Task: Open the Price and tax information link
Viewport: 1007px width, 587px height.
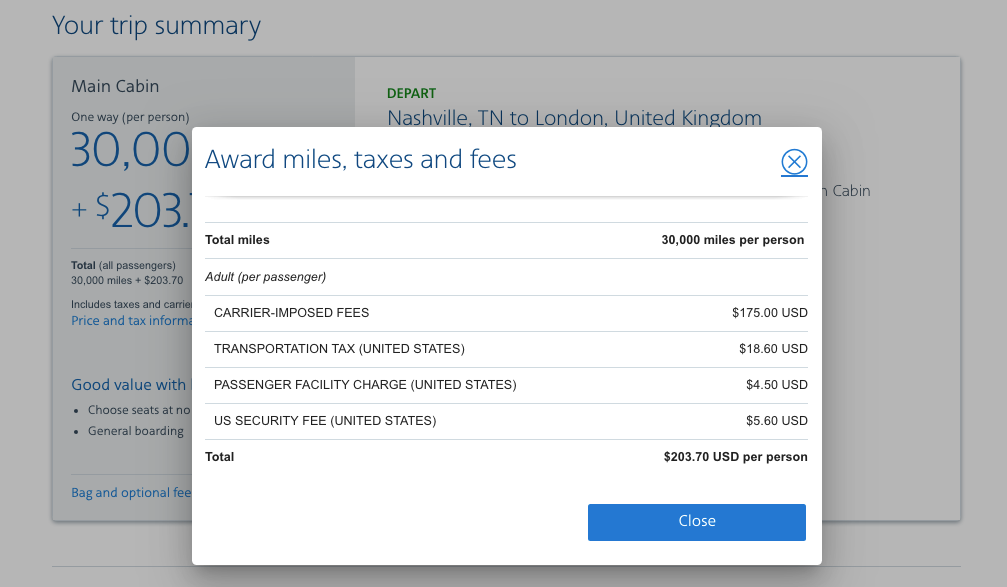Action: pos(130,321)
